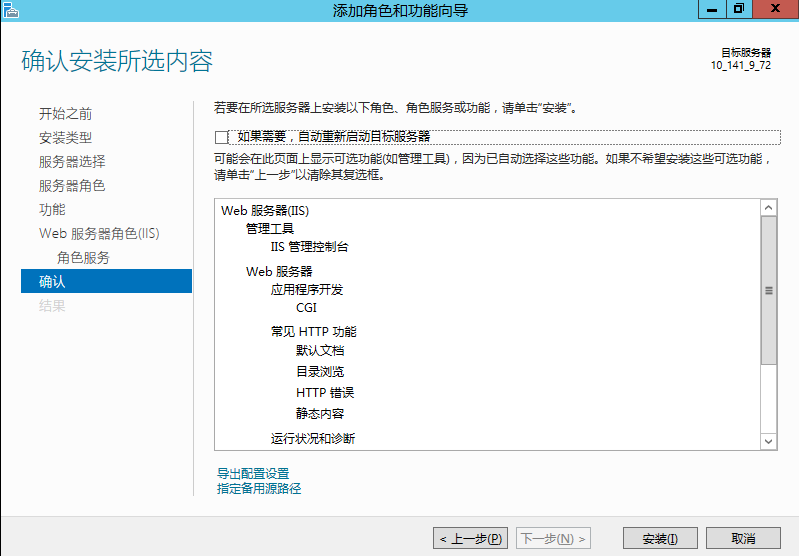Switch to the 服务器角色 step
This screenshot has width=799, height=556.
(72, 186)
